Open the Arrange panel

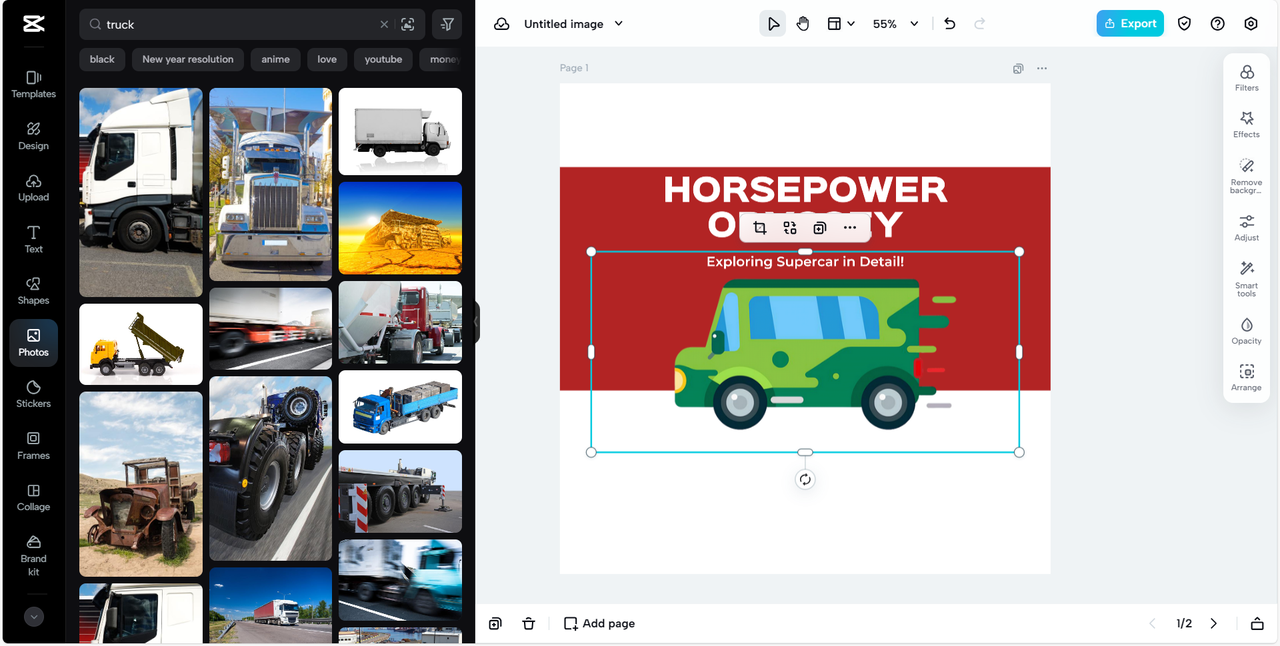click(1247, 378)
